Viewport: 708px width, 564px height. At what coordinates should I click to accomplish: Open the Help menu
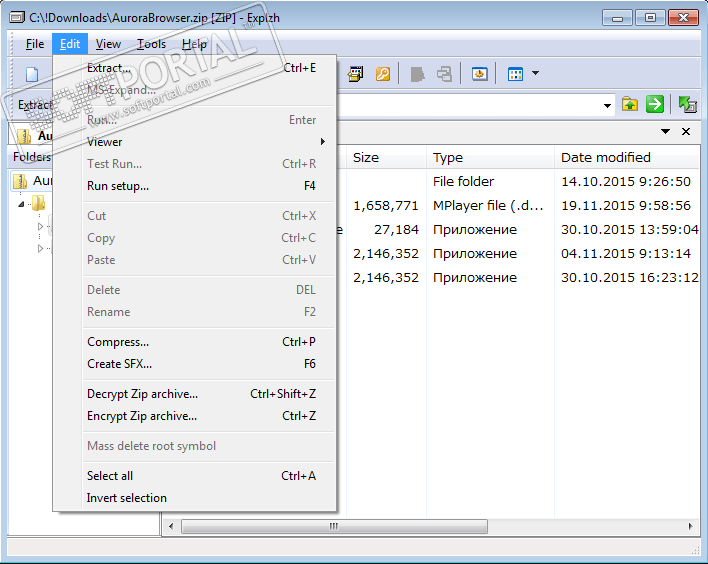194,44
